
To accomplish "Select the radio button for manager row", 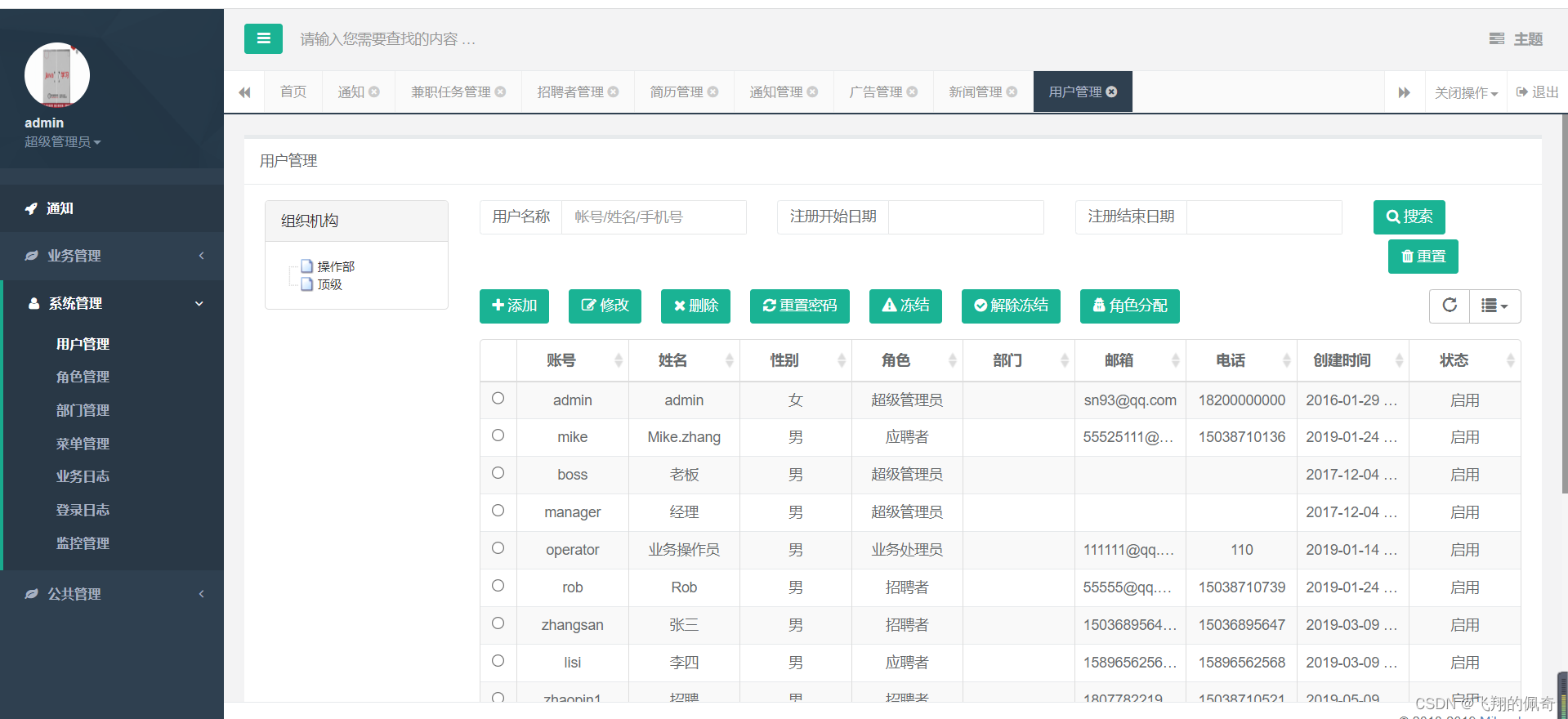I will 498,511.
